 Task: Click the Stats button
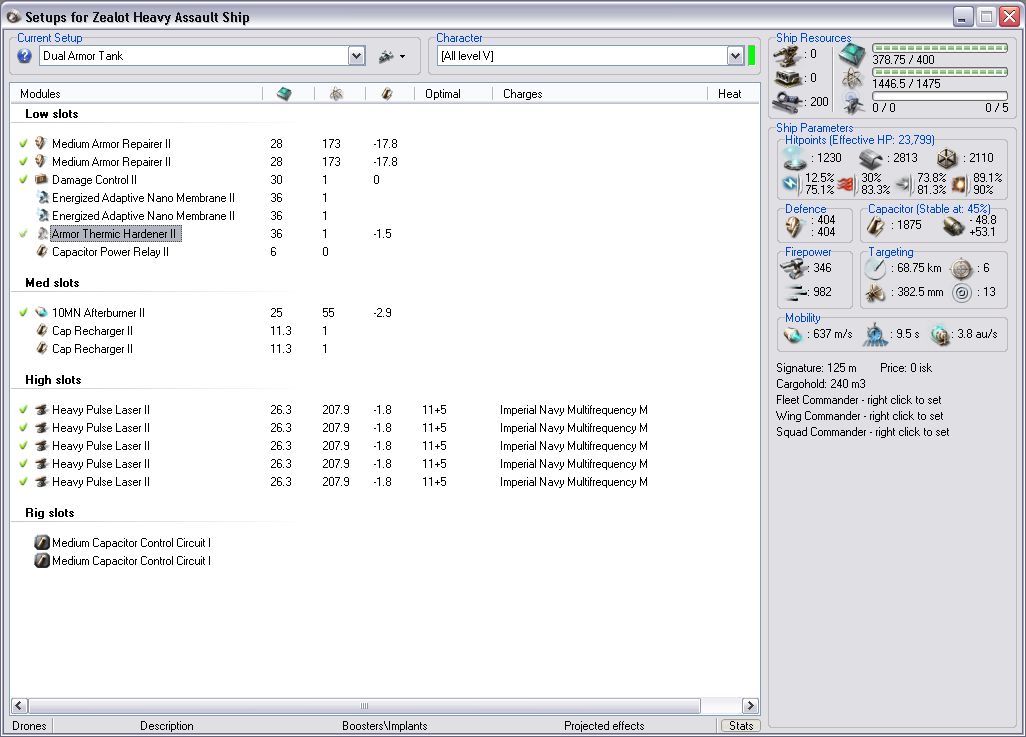tap(740, 726)
